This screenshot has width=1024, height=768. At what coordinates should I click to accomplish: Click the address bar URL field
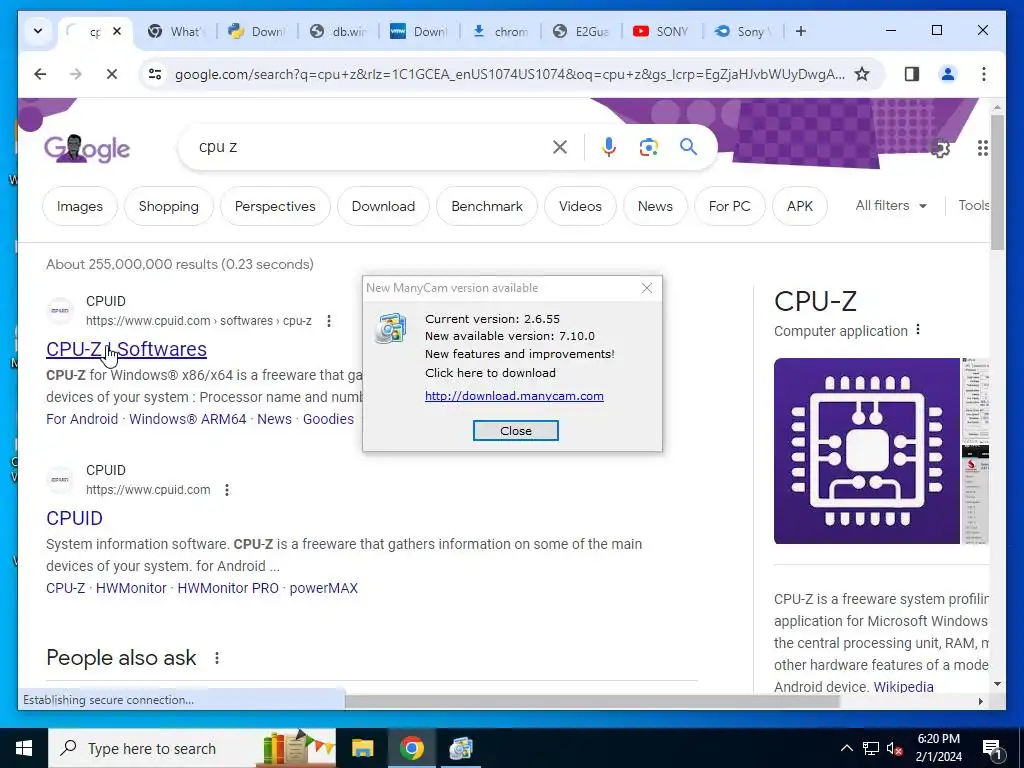coord(509,74)
